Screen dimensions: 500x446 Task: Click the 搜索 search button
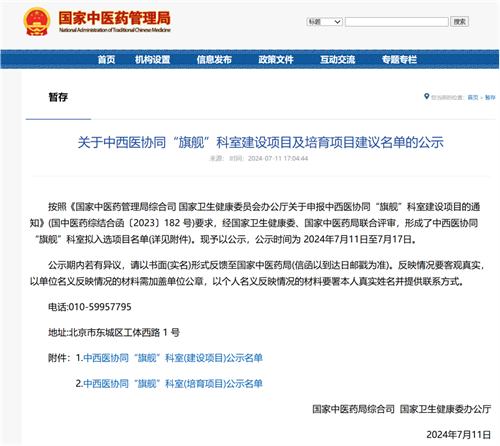point(460,22)
